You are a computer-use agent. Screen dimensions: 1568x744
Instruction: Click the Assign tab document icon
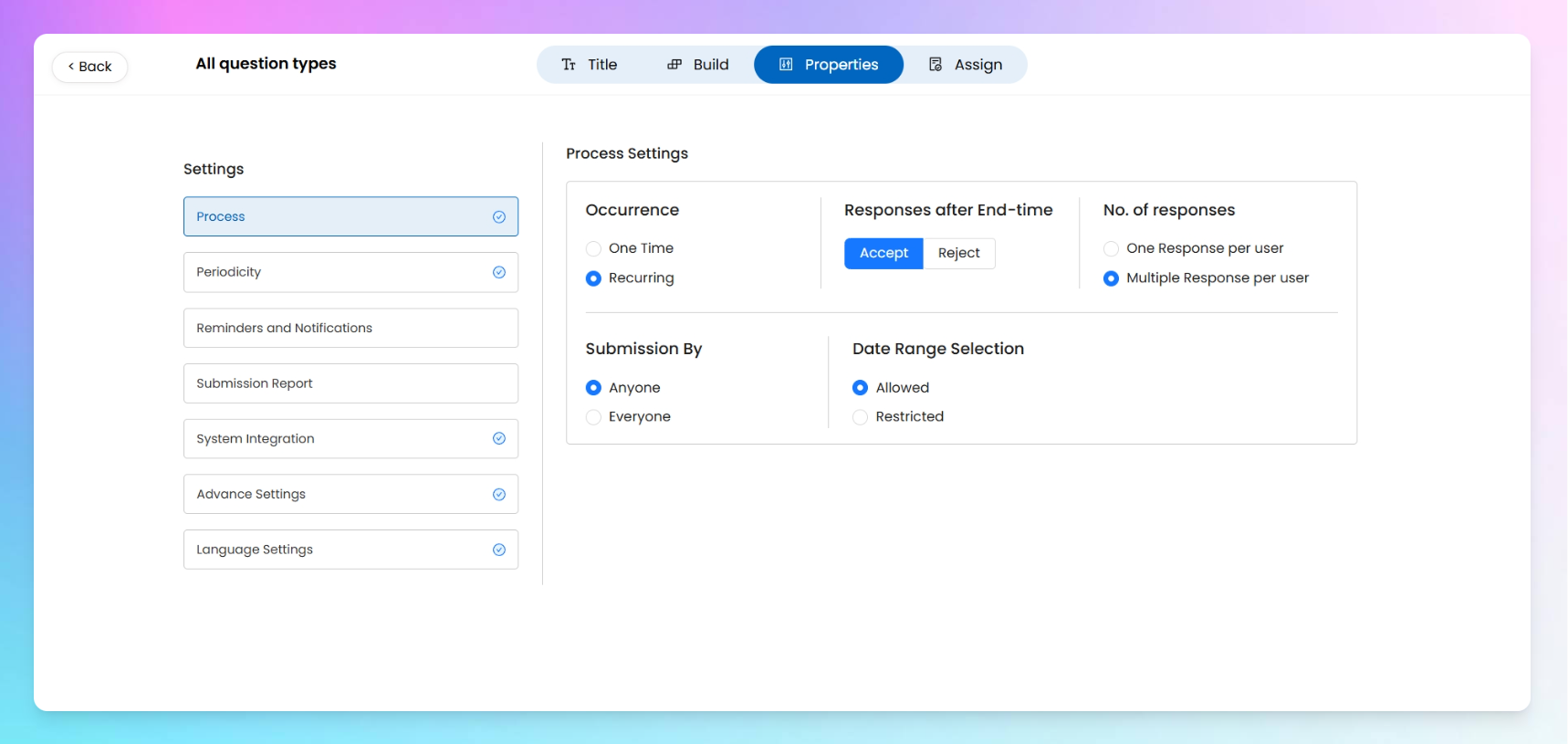936,65
